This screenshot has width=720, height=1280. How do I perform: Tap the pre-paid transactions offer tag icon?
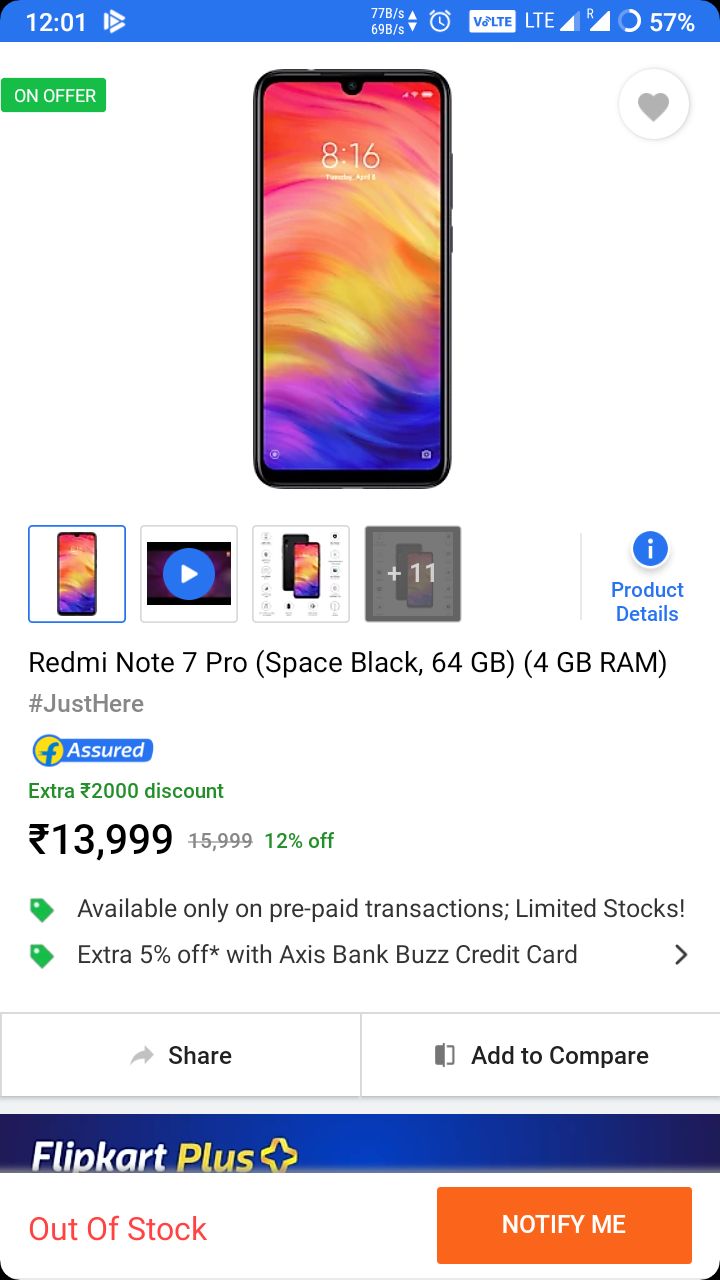(42, 909)
